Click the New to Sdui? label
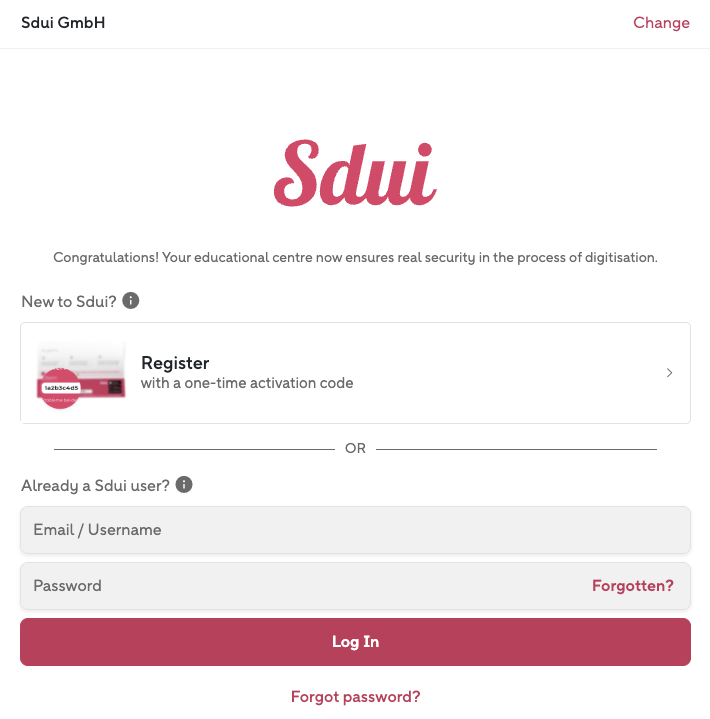The image size is (710, 719). tap(69, 301)
